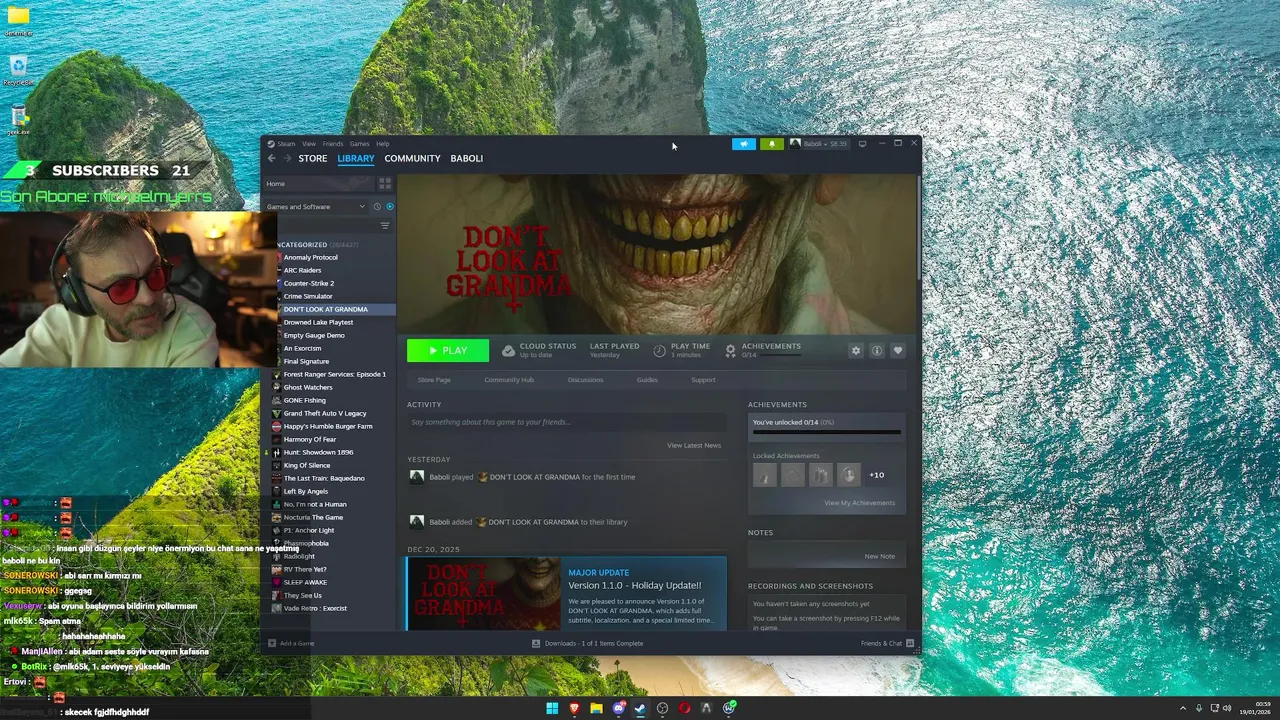The image size is (1280, 720).
Task: Click first locked achievement icon
Action: pyautogui.click(x=764, y=475)
